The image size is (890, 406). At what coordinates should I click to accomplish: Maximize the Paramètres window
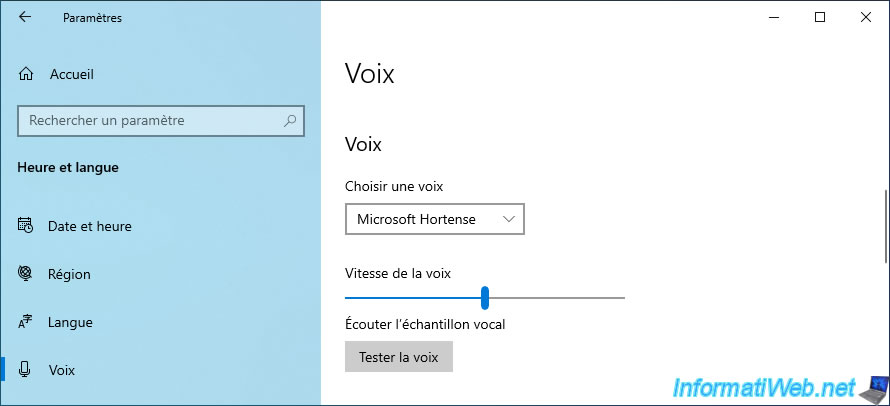tap(820, 17)
